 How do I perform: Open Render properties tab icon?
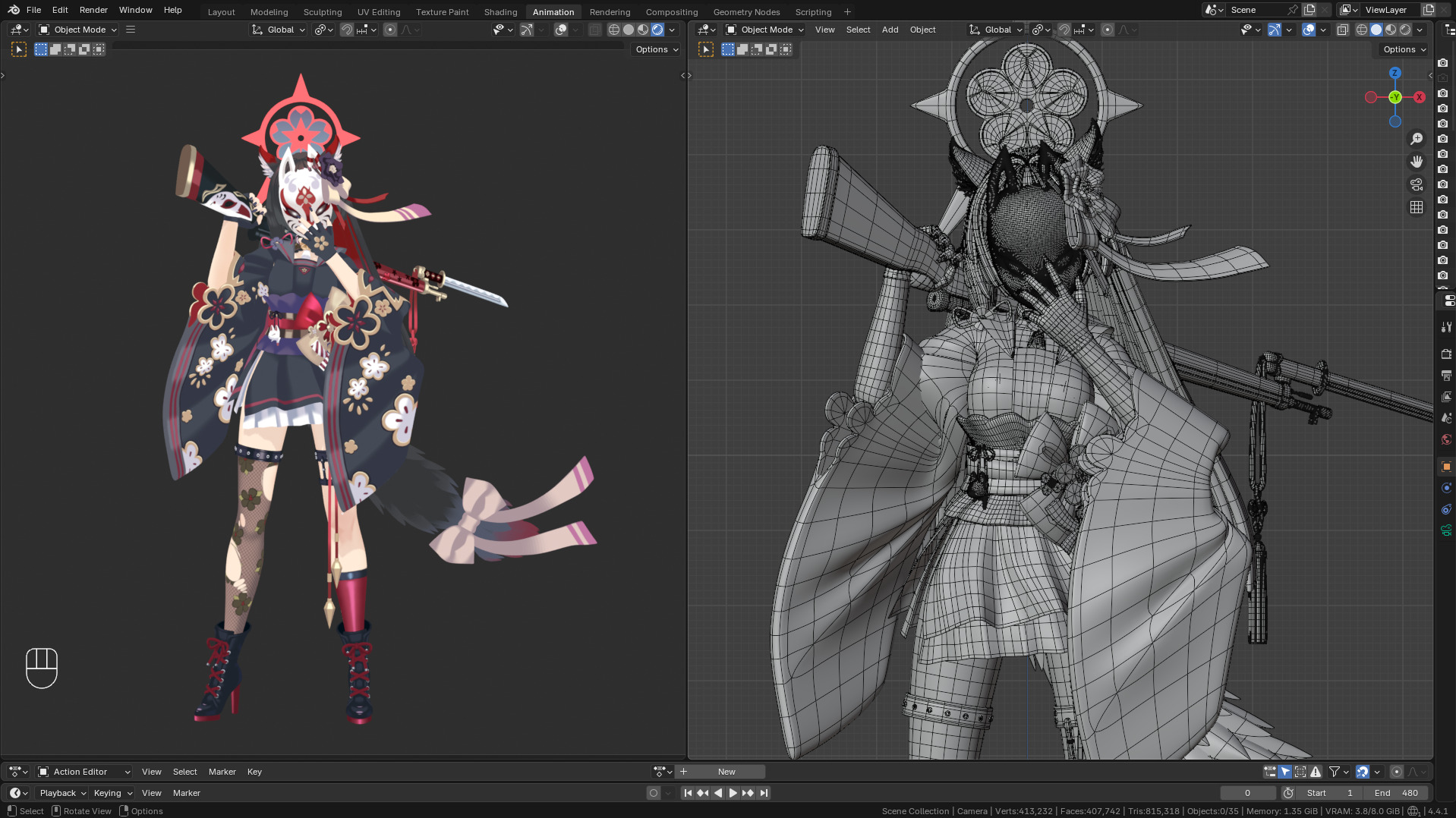click(x=1446, y=354)
